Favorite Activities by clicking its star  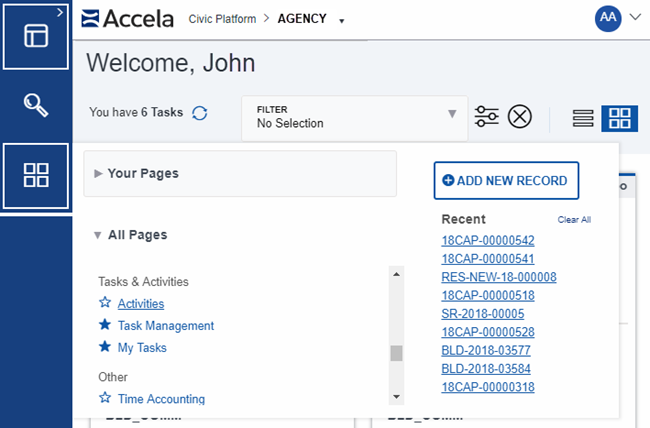(x=105, y=303)
